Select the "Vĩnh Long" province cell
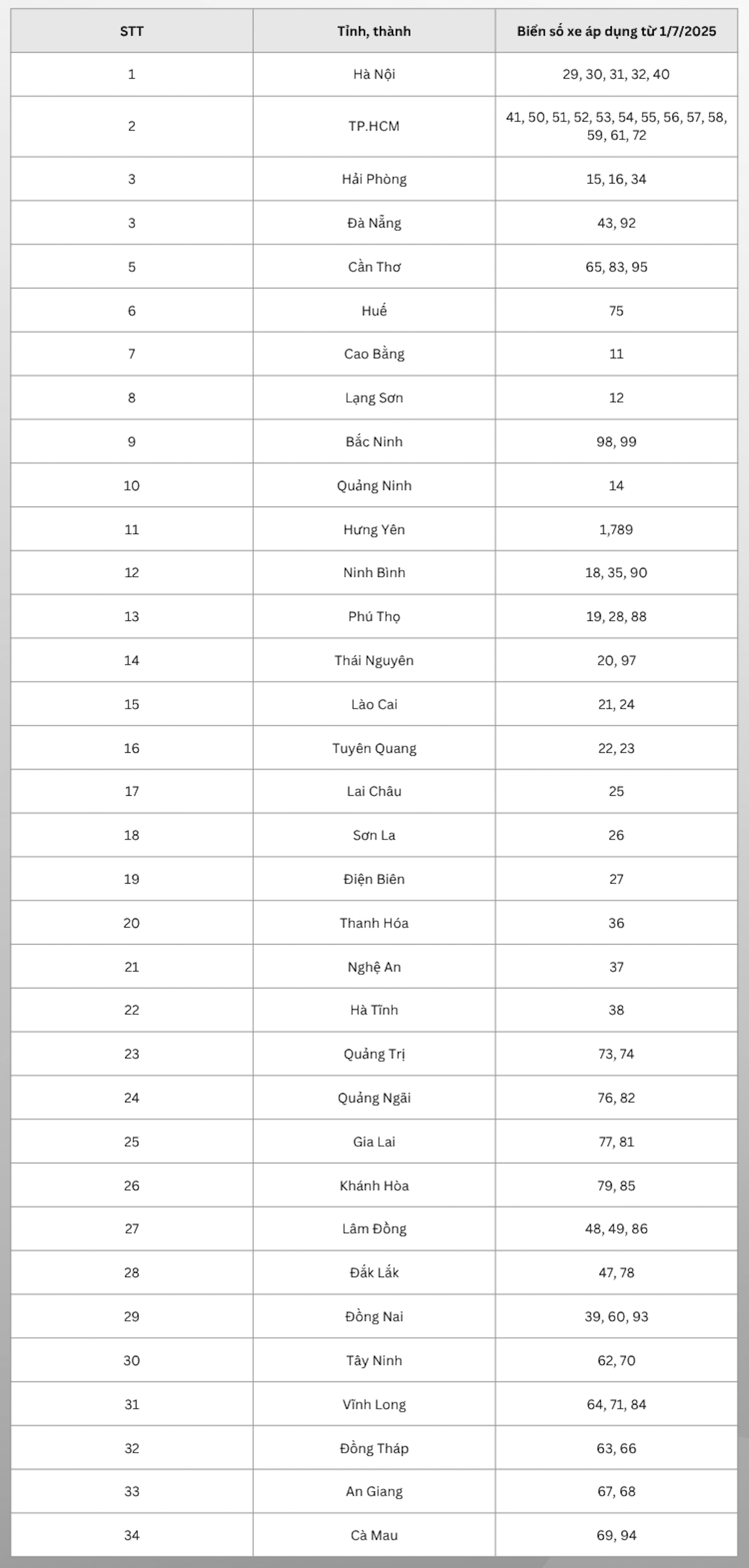The width and height of the screenshot is (749, 1568). click(x=374, y=1404)
